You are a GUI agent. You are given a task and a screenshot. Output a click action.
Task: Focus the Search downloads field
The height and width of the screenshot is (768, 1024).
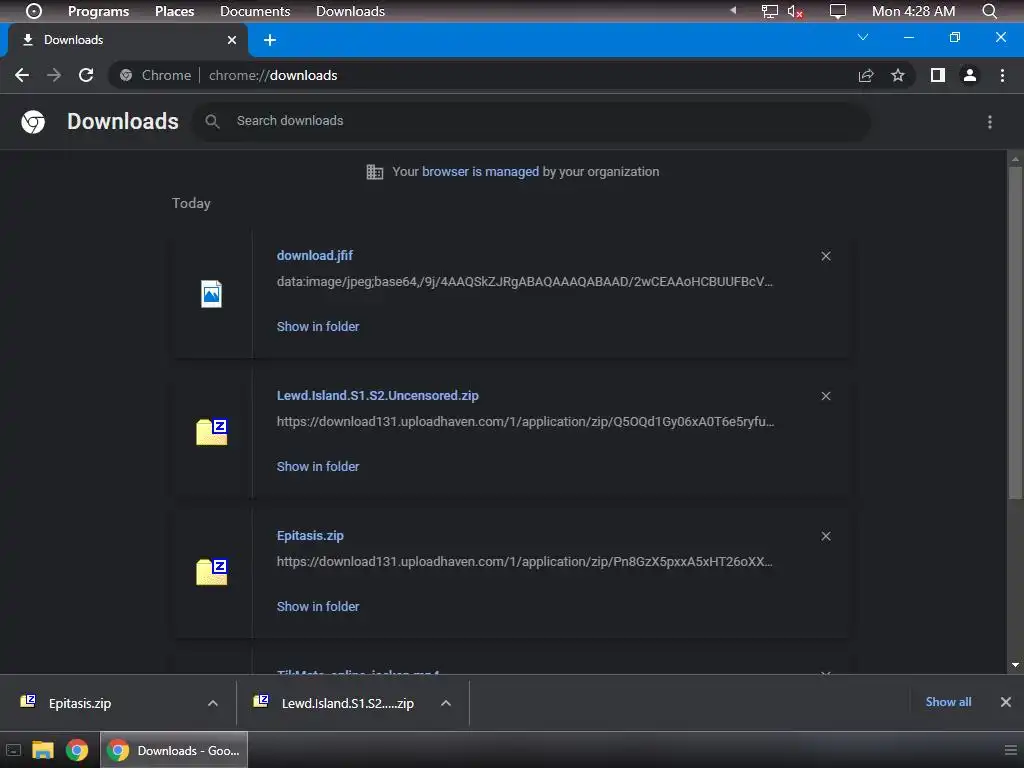click(x=531, y=121)
